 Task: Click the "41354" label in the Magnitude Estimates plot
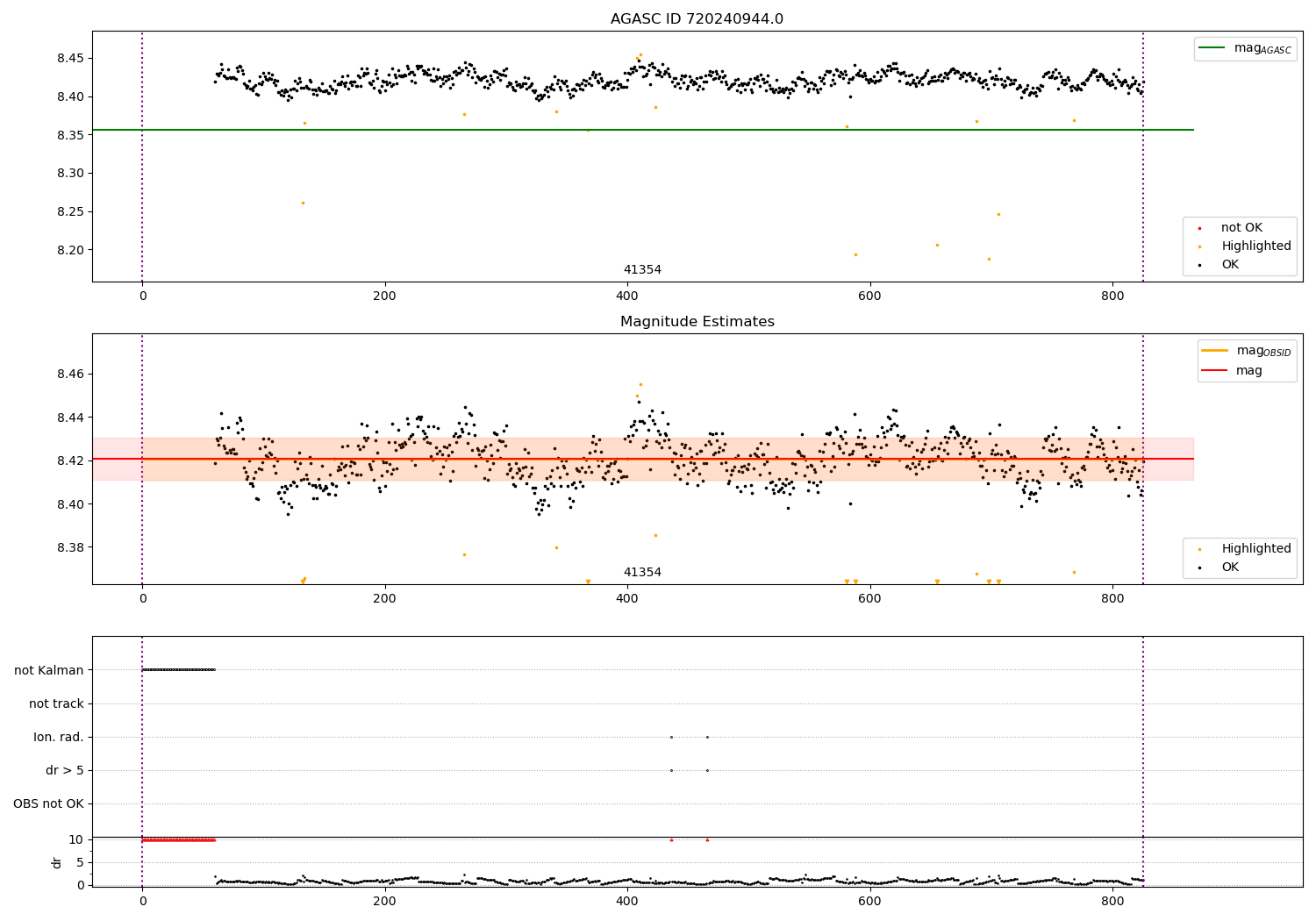pyautogui.click(x=642, y=573)
